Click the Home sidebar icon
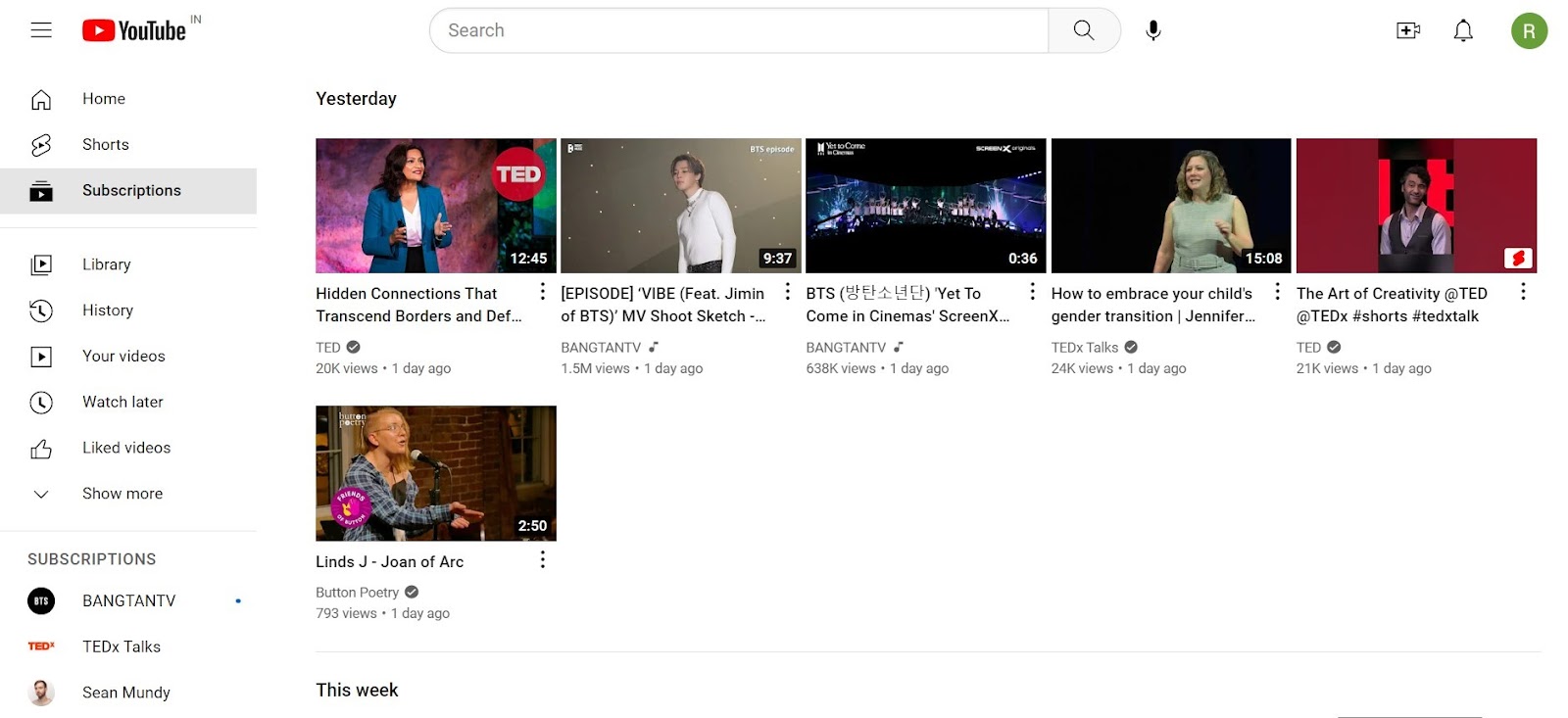The height and width of the screenshot is (718, 1568). coord(41,99)
